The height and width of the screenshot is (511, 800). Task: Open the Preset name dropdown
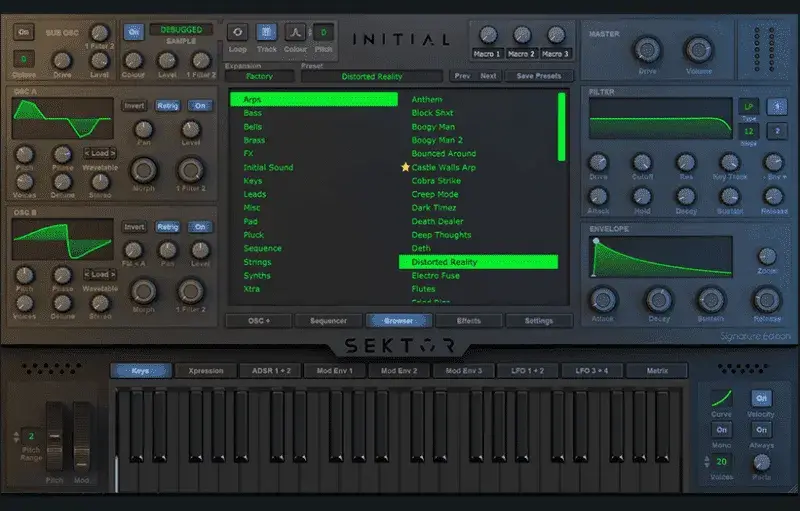[x=372, y=76]
